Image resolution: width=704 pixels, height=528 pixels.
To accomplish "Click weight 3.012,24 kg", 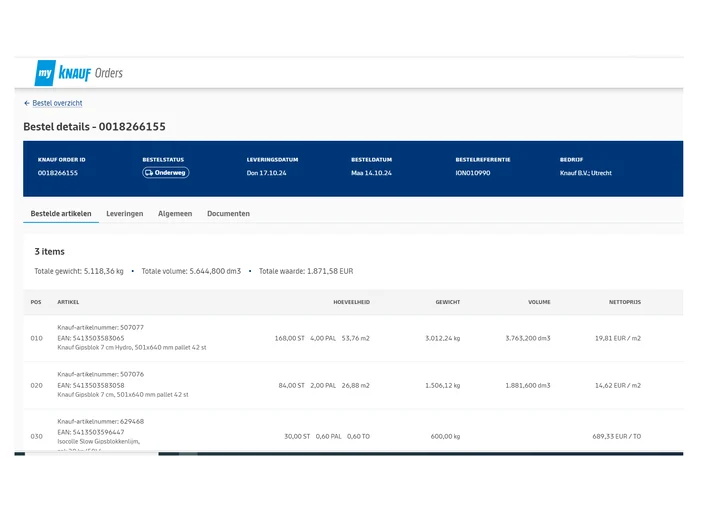I will click(443, 339).
